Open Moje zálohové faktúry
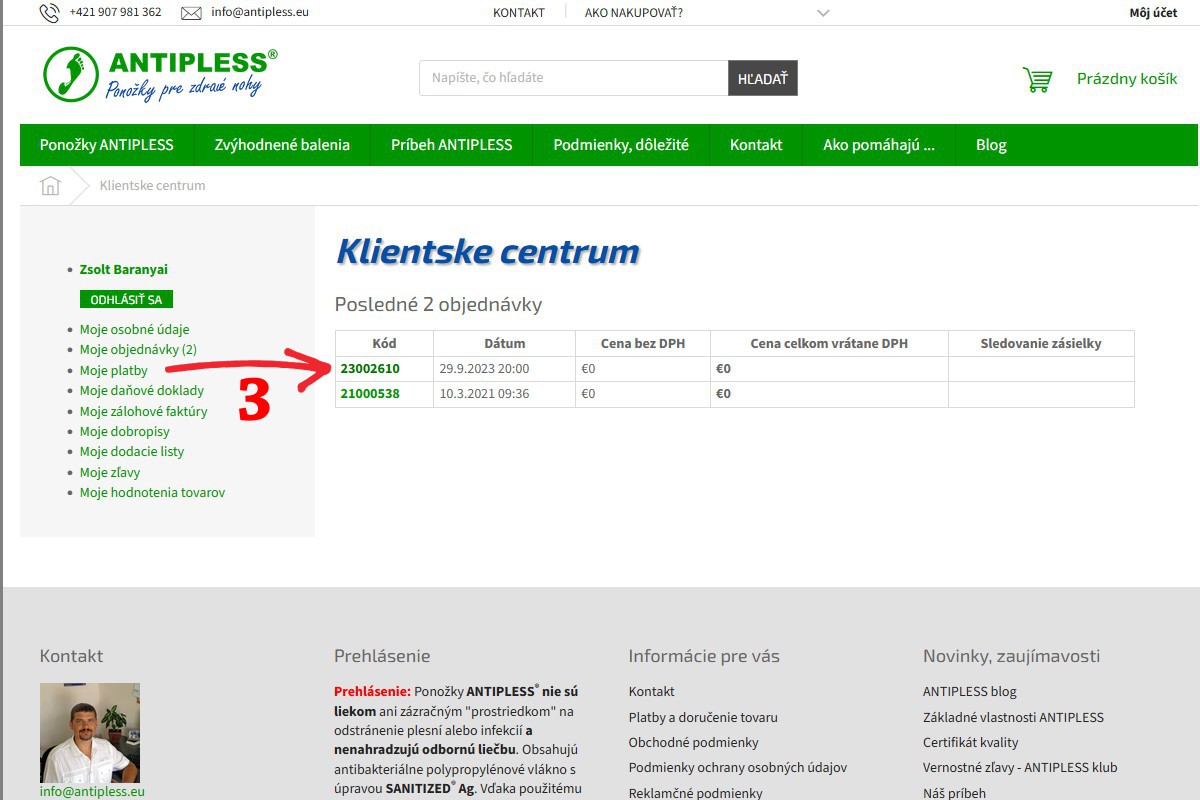 point(144,411)
